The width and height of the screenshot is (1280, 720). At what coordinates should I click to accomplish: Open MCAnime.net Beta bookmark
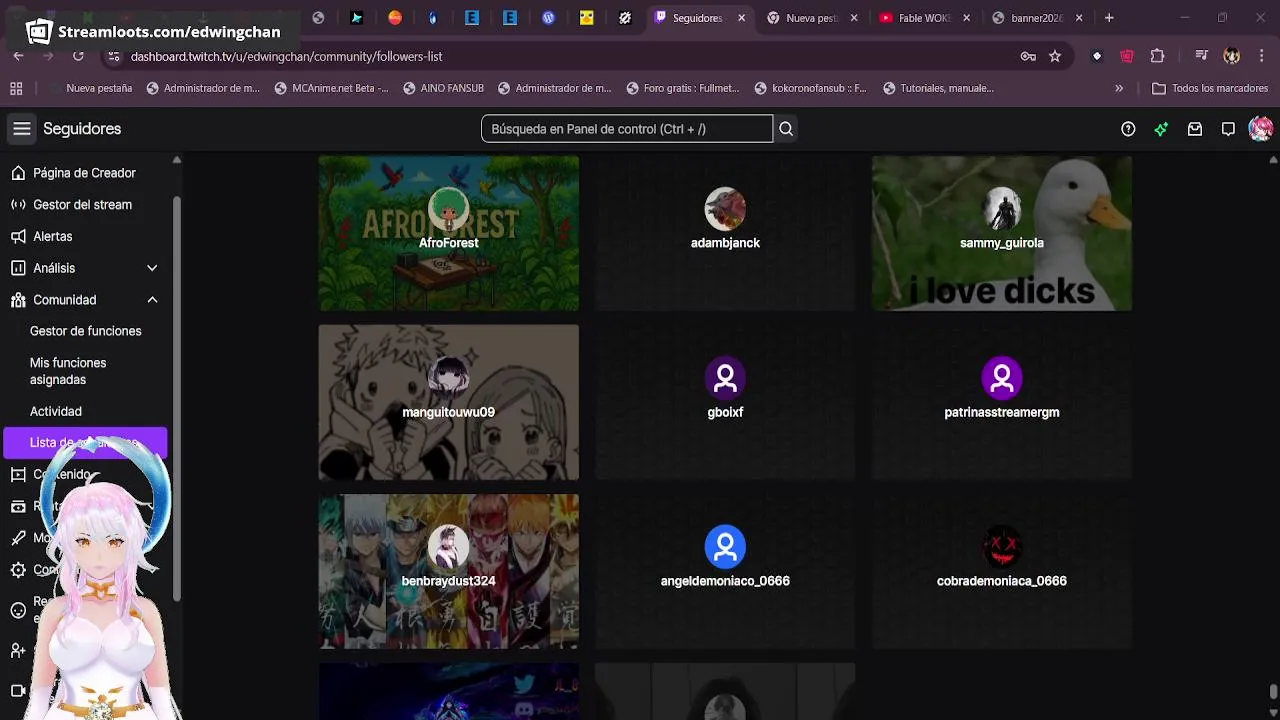[x=331, y=88]
